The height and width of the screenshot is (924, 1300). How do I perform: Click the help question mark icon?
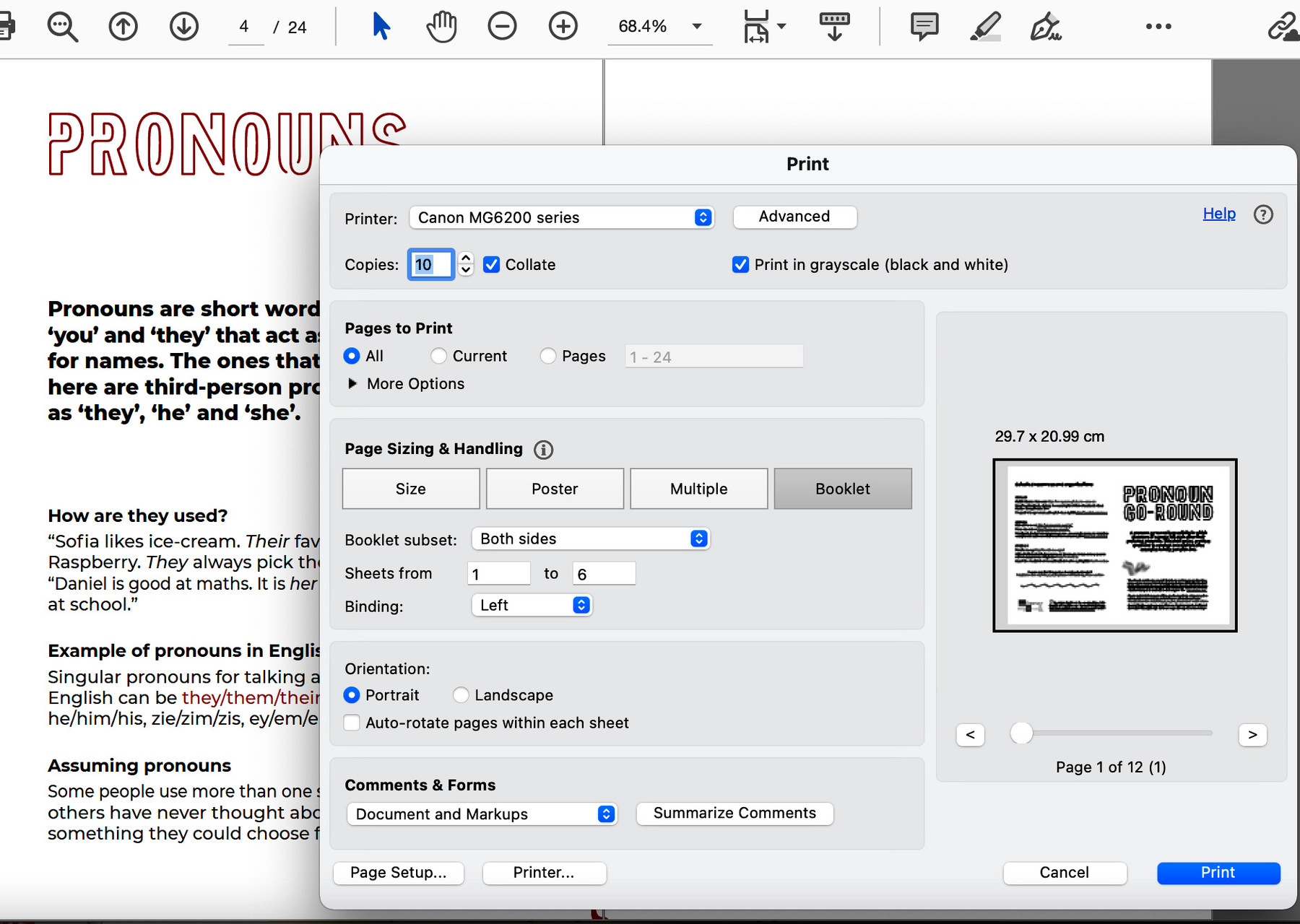(x=1263, y=214)
